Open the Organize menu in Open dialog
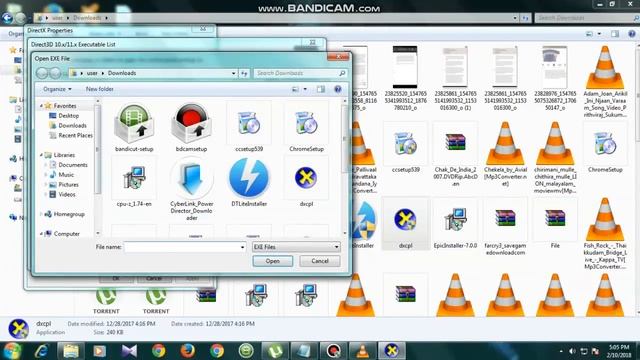This screenshot has width=640, height=360. click(57, 89)
